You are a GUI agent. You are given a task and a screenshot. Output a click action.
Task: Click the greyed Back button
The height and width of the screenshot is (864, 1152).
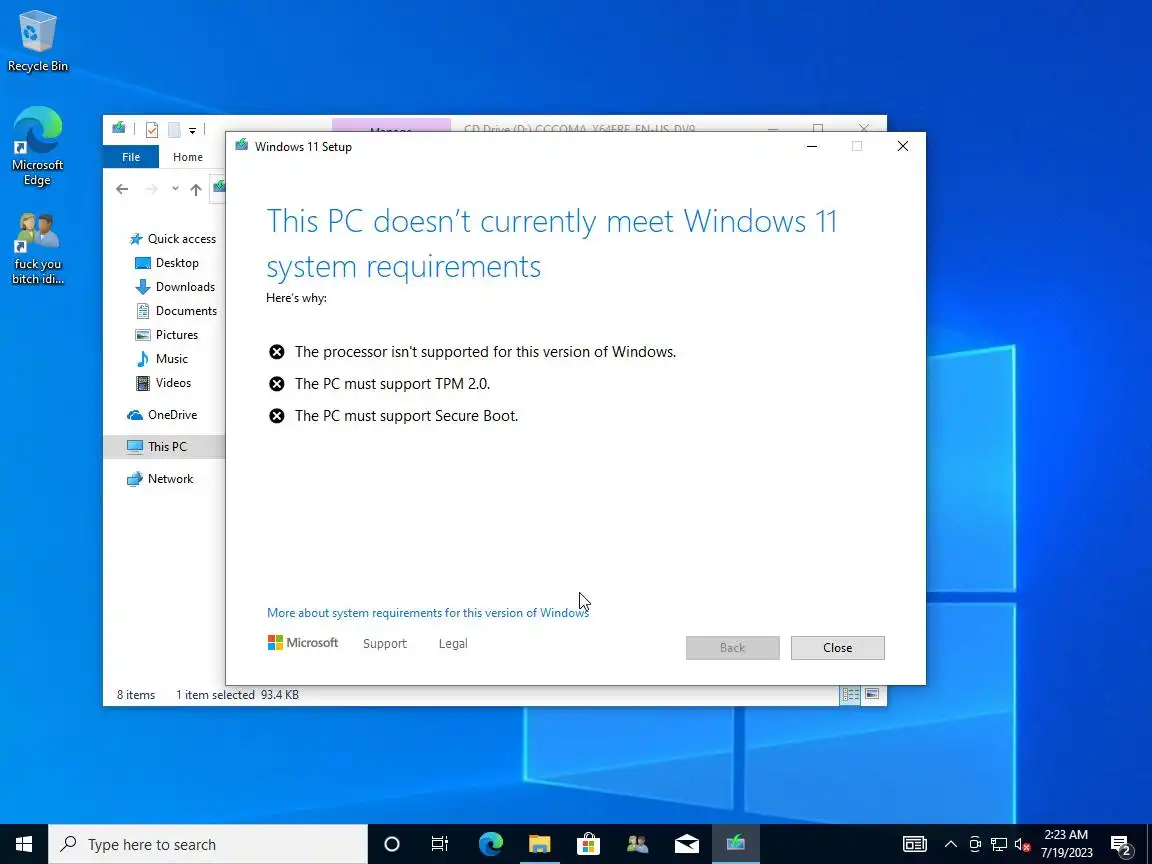[732, 648]
